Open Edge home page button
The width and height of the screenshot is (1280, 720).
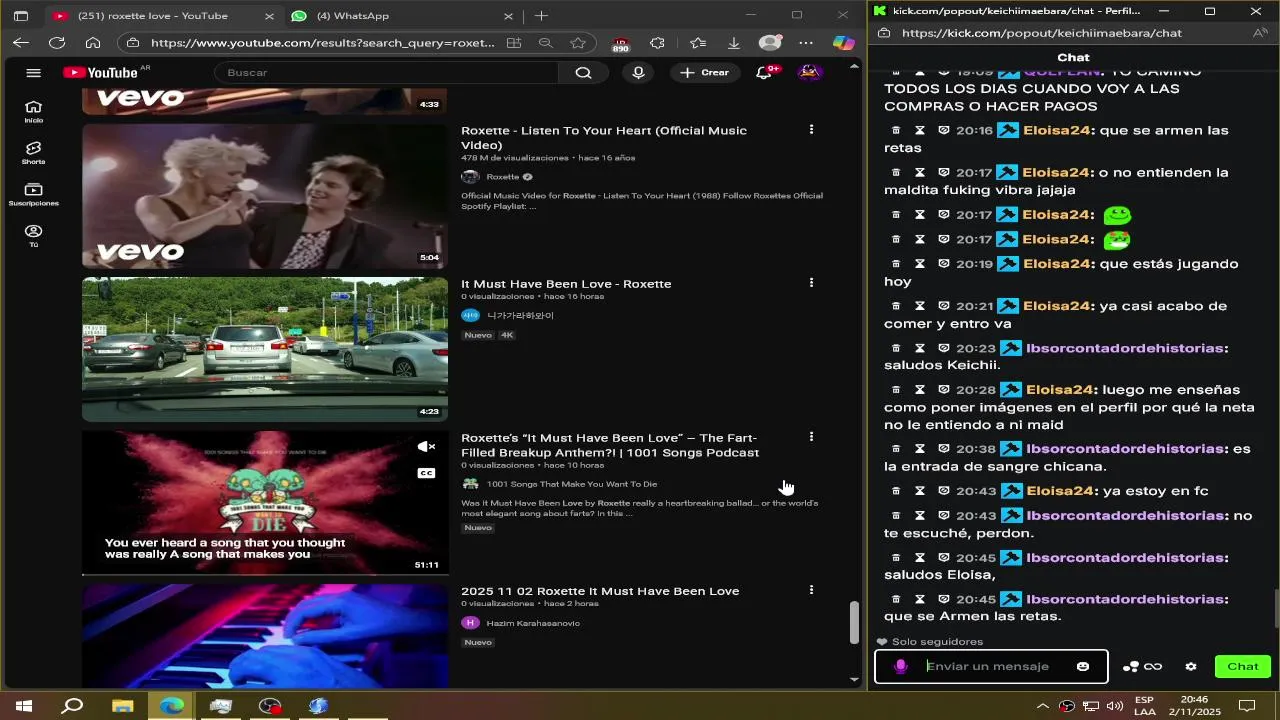click(x=93, y=43)
